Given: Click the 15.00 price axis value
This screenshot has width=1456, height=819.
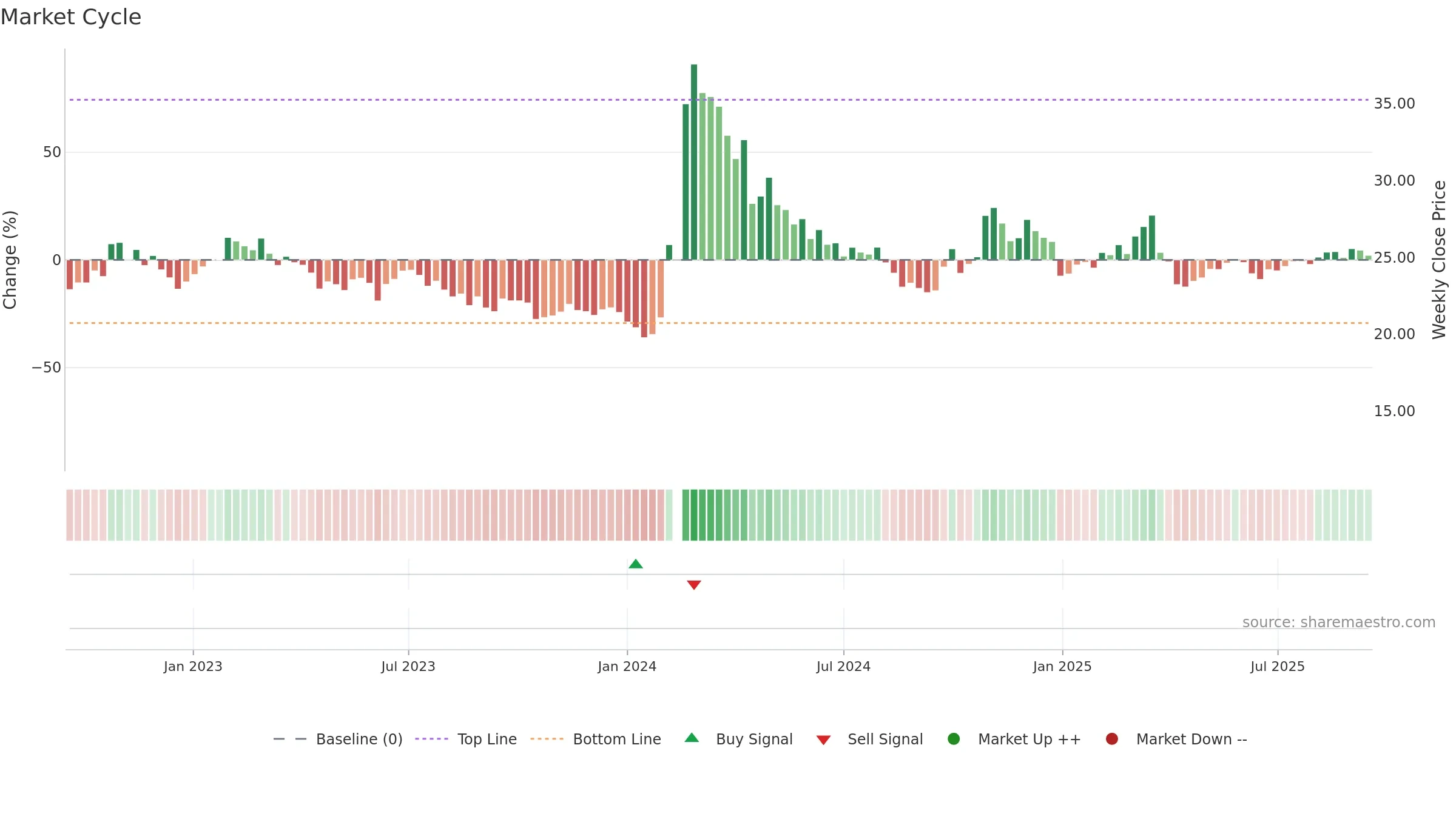Looking at the screenshot, I should pyautogui.click(x=1395, y=411).
